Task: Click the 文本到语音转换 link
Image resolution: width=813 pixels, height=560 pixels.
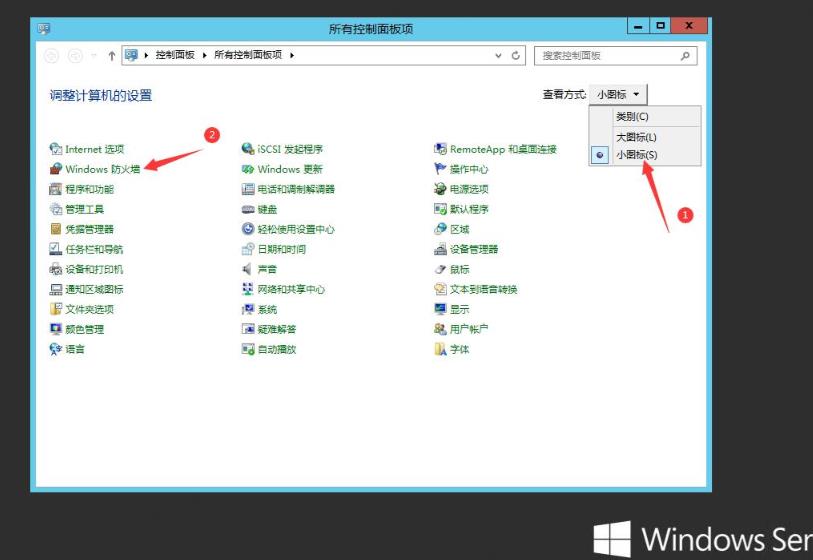Action: click(x=484, y=289)
